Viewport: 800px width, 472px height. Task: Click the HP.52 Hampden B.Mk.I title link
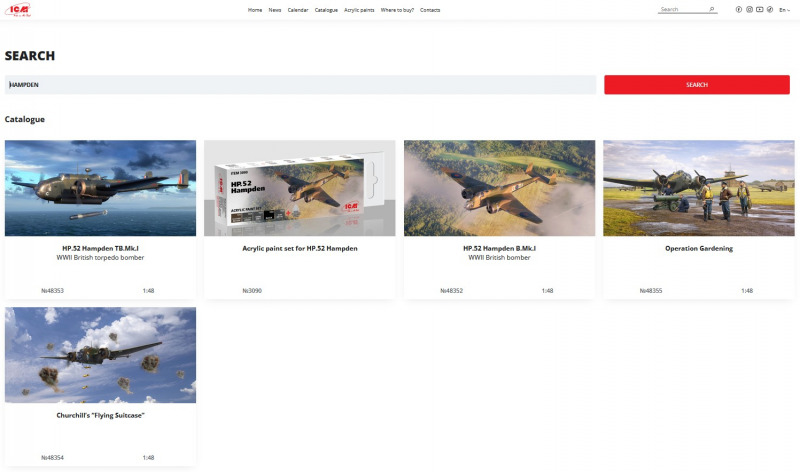coord(499,249)
